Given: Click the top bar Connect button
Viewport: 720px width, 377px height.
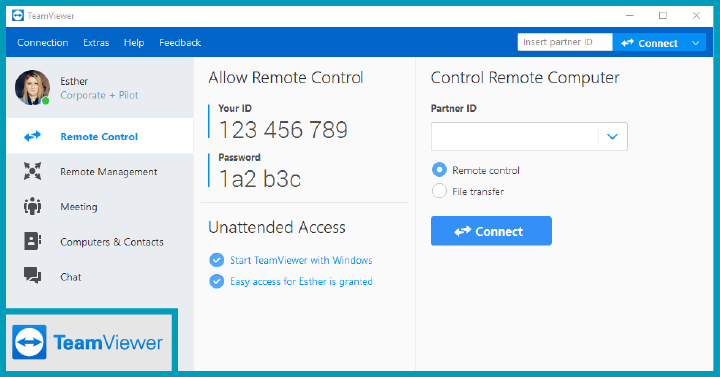Looking at the screenshot, I should coord(649,43).
